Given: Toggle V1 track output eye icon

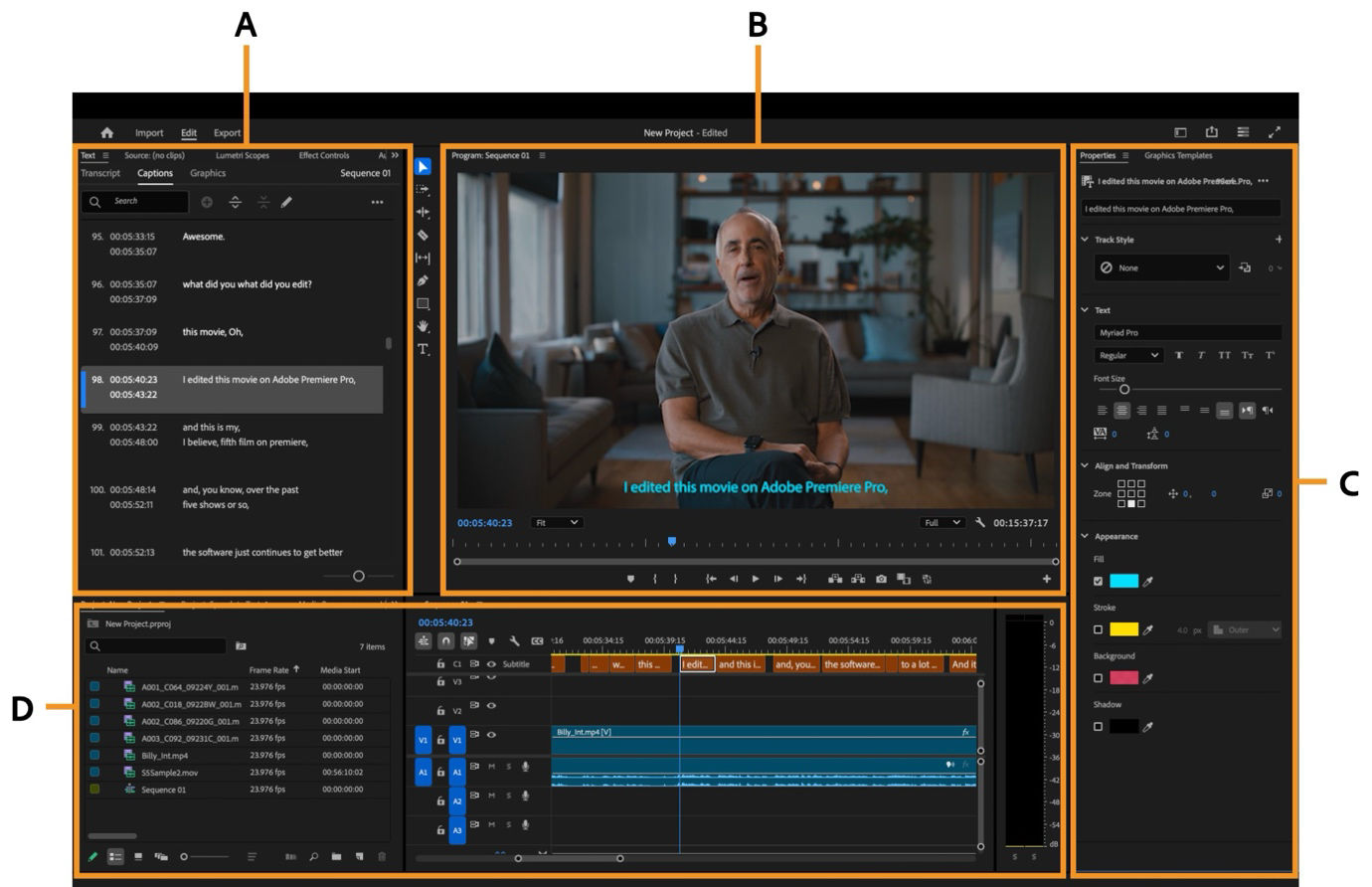Looking at the screenshot, I should [491, 735].
